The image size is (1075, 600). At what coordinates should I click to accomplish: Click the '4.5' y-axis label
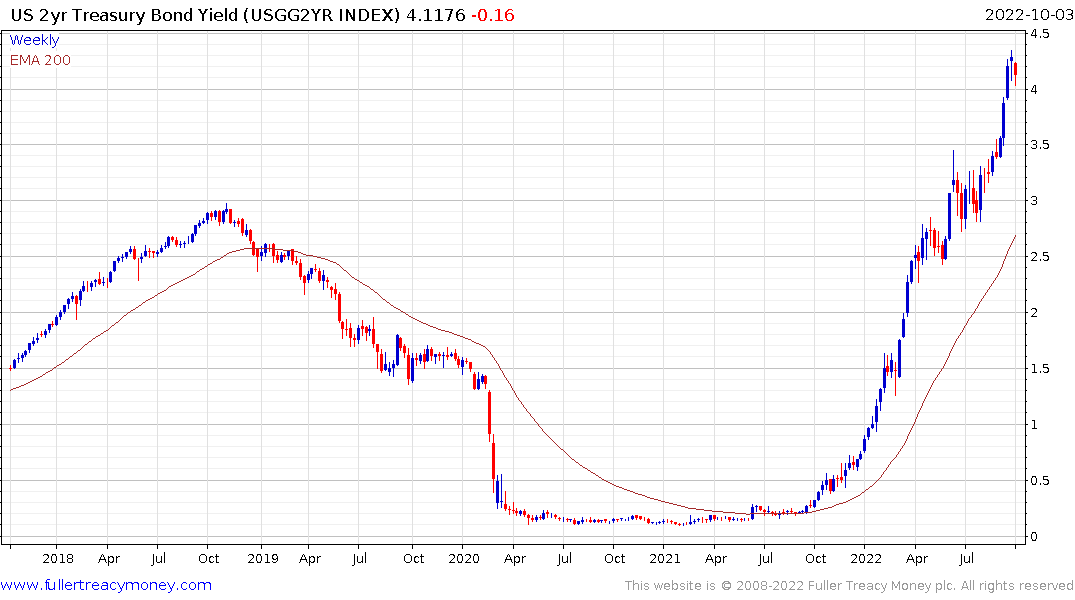pos(1039,34)
